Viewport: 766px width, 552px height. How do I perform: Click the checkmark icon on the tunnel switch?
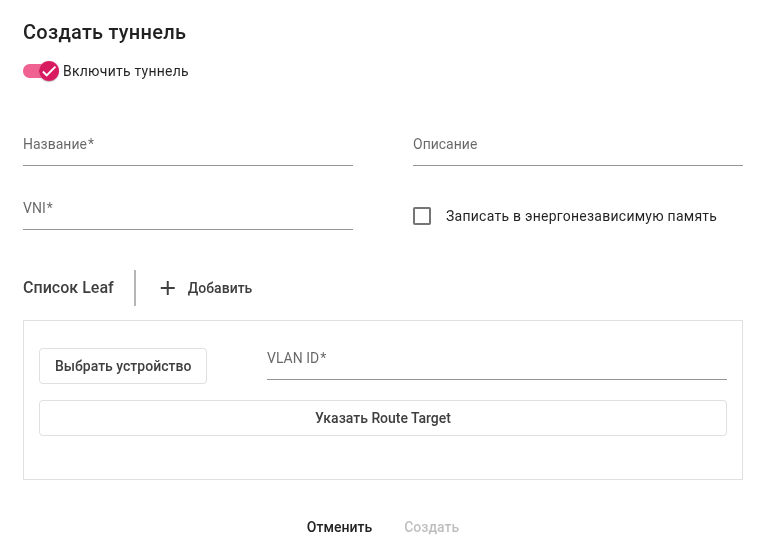point(49,71)
